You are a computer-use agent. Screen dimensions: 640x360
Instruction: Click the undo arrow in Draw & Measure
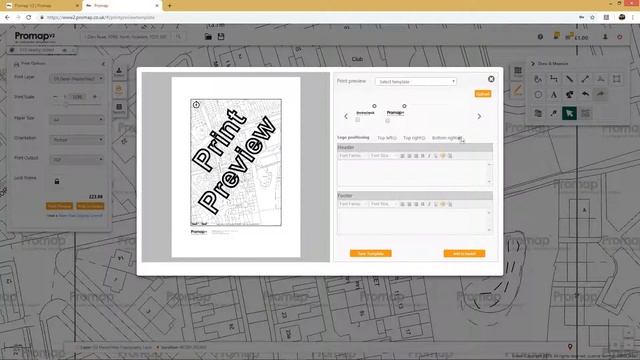(585, 95)
